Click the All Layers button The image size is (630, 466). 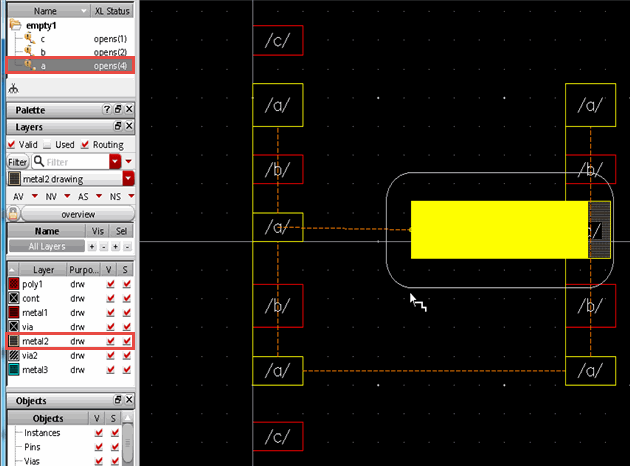point(47,246)
